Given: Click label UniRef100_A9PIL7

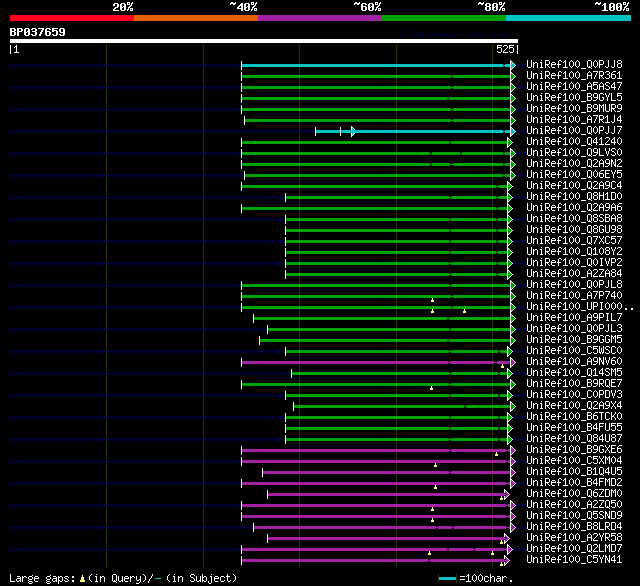Looking at the screenshot, I should coord(574,318).
